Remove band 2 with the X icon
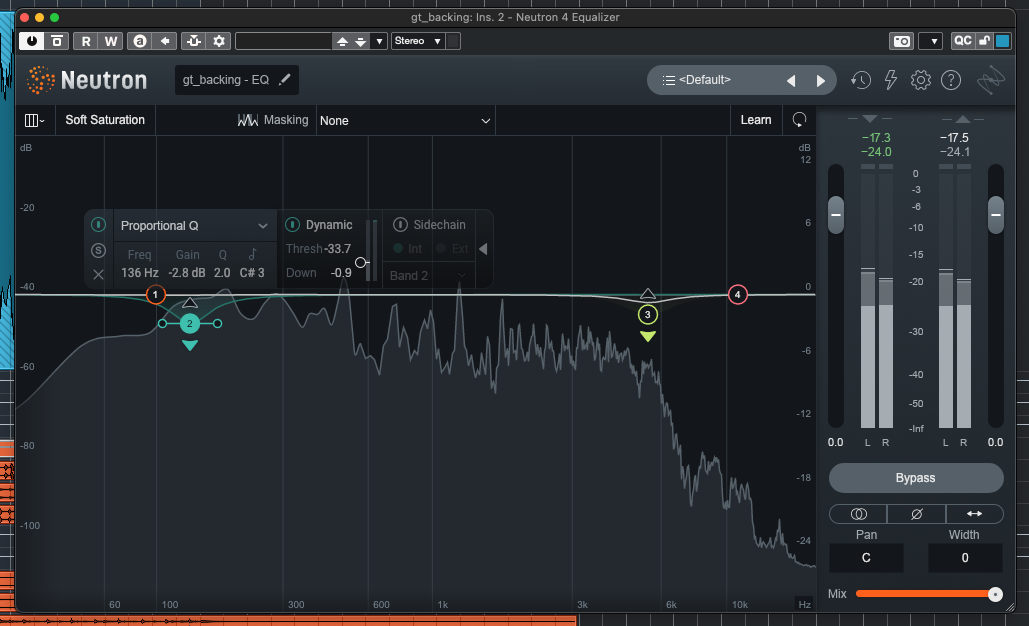This screenshot has height=626, width=1029. click(98, 274)
